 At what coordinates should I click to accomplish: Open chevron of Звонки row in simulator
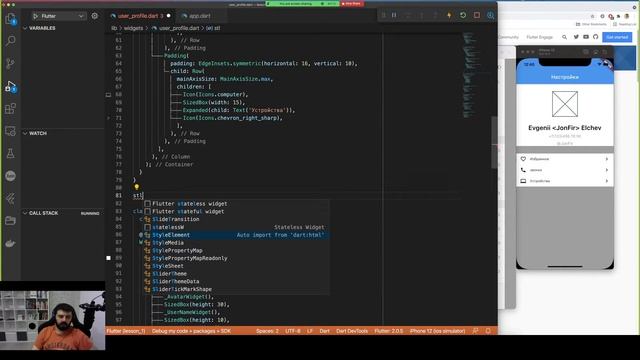607,170
